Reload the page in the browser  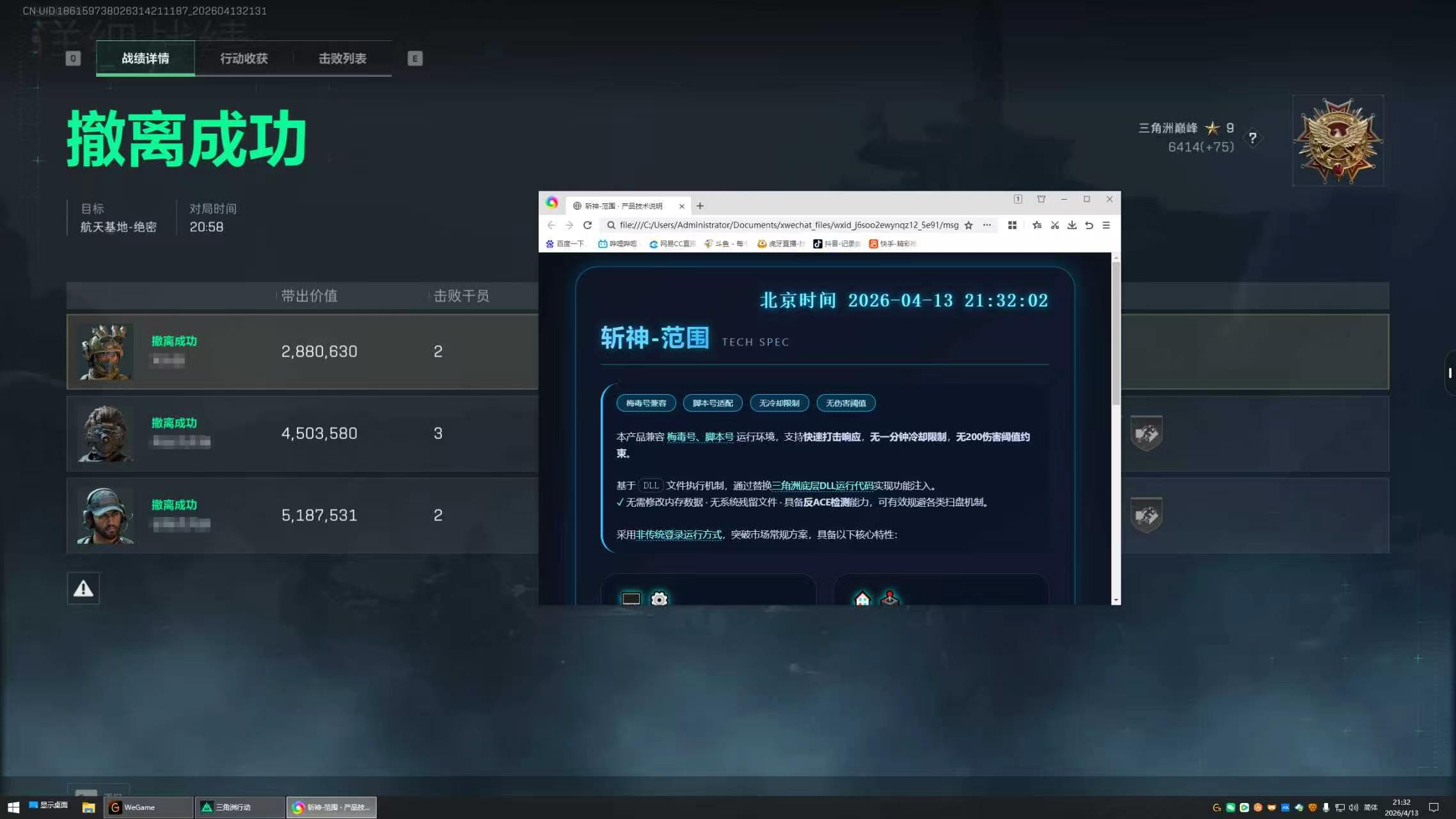(x=587, y=225)
